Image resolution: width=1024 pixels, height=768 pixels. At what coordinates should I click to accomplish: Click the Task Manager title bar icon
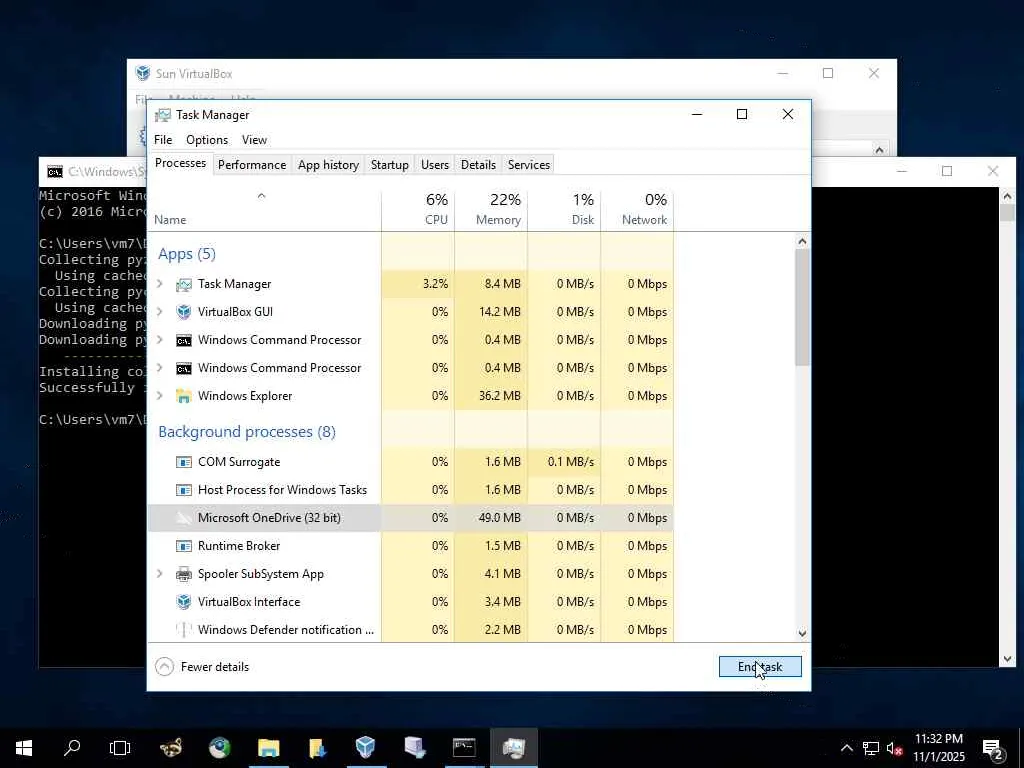click(163, 115)
